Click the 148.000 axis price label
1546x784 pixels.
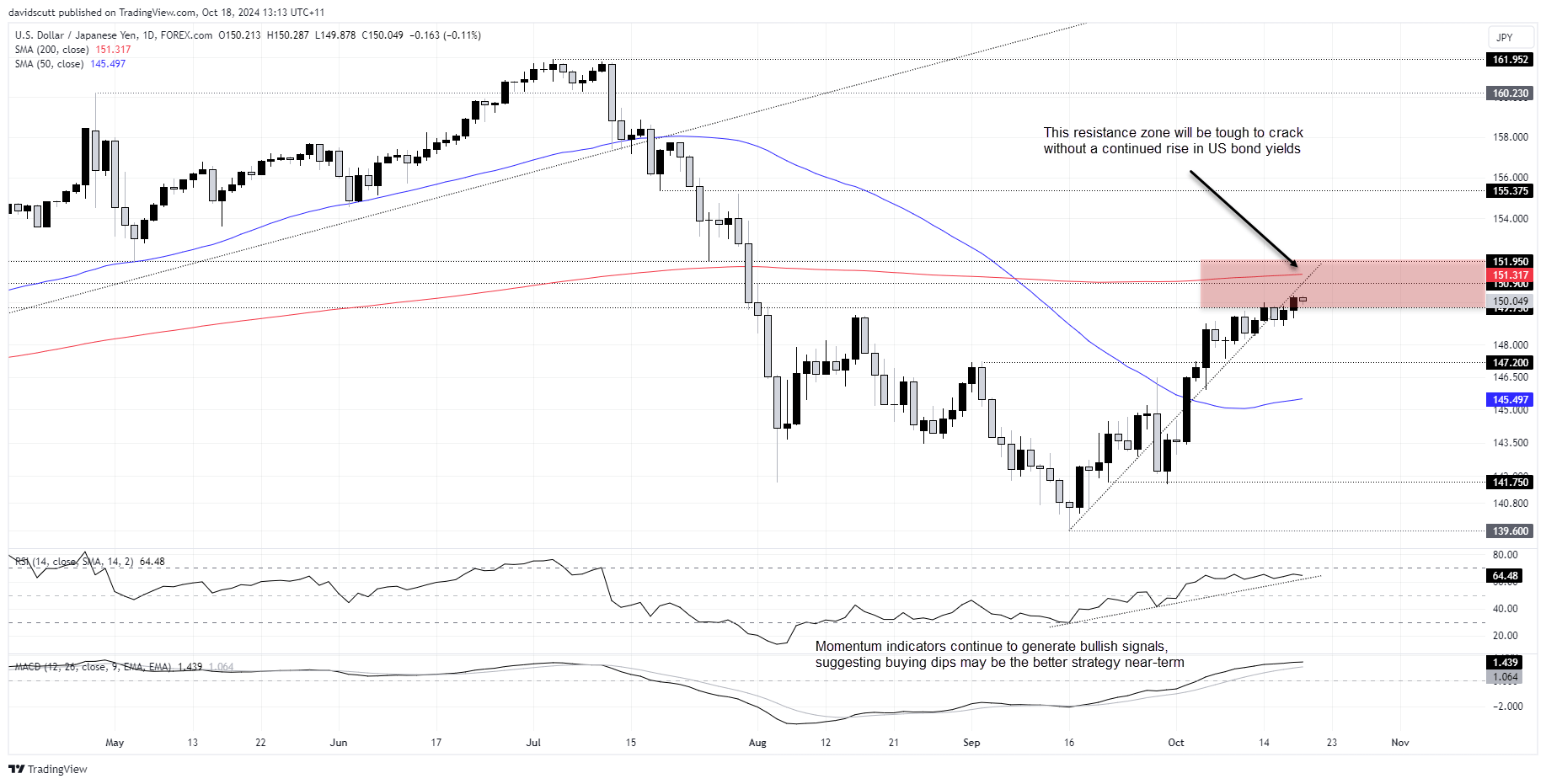[1511, 345]
